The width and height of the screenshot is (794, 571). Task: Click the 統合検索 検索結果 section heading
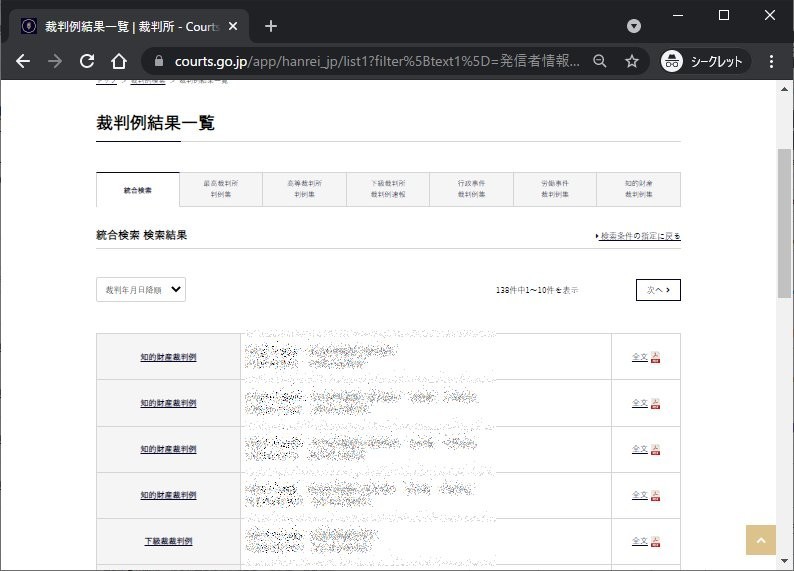point(141,235)
